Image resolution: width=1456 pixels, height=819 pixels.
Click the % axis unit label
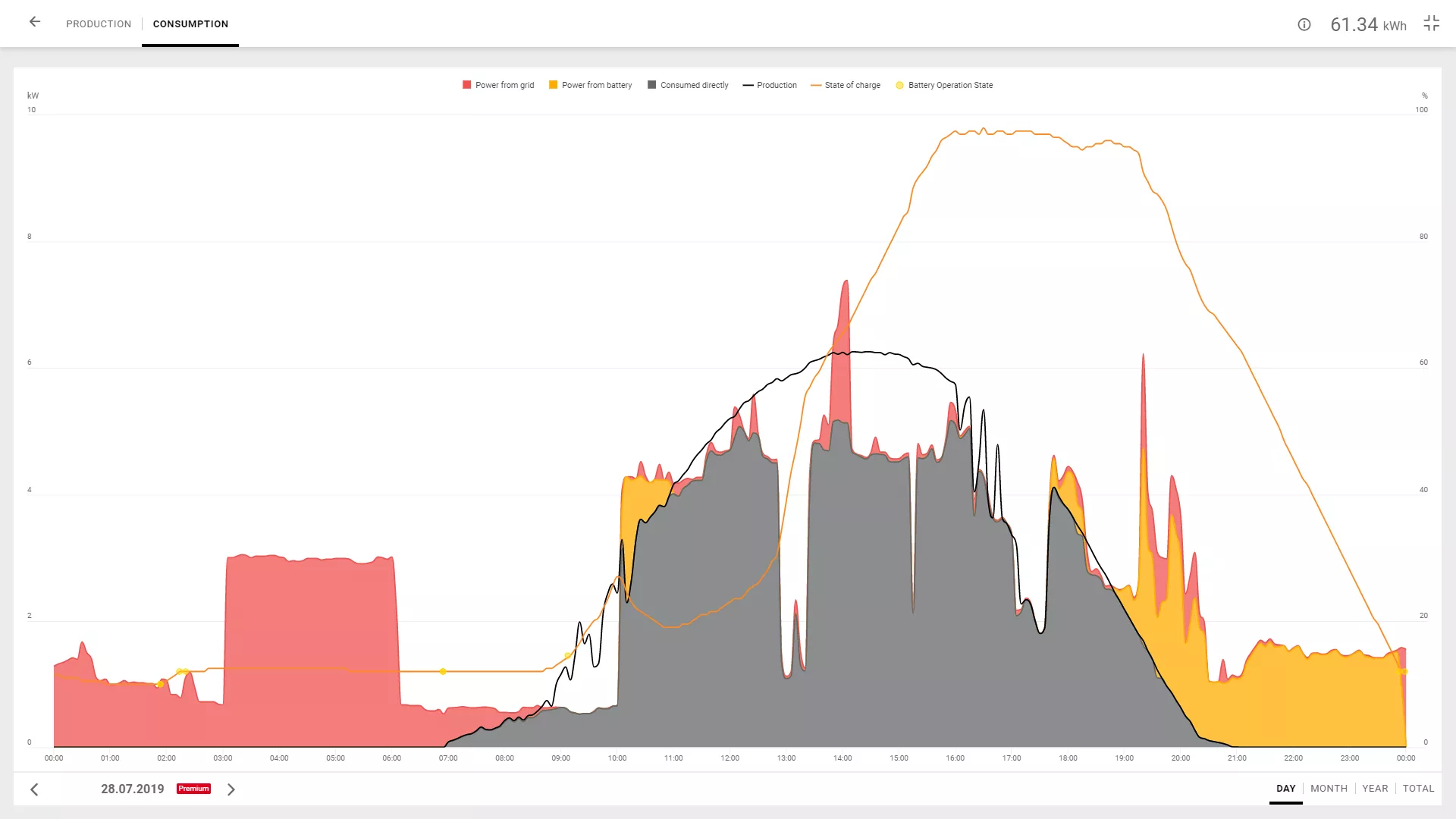(x=1424, y=96)
